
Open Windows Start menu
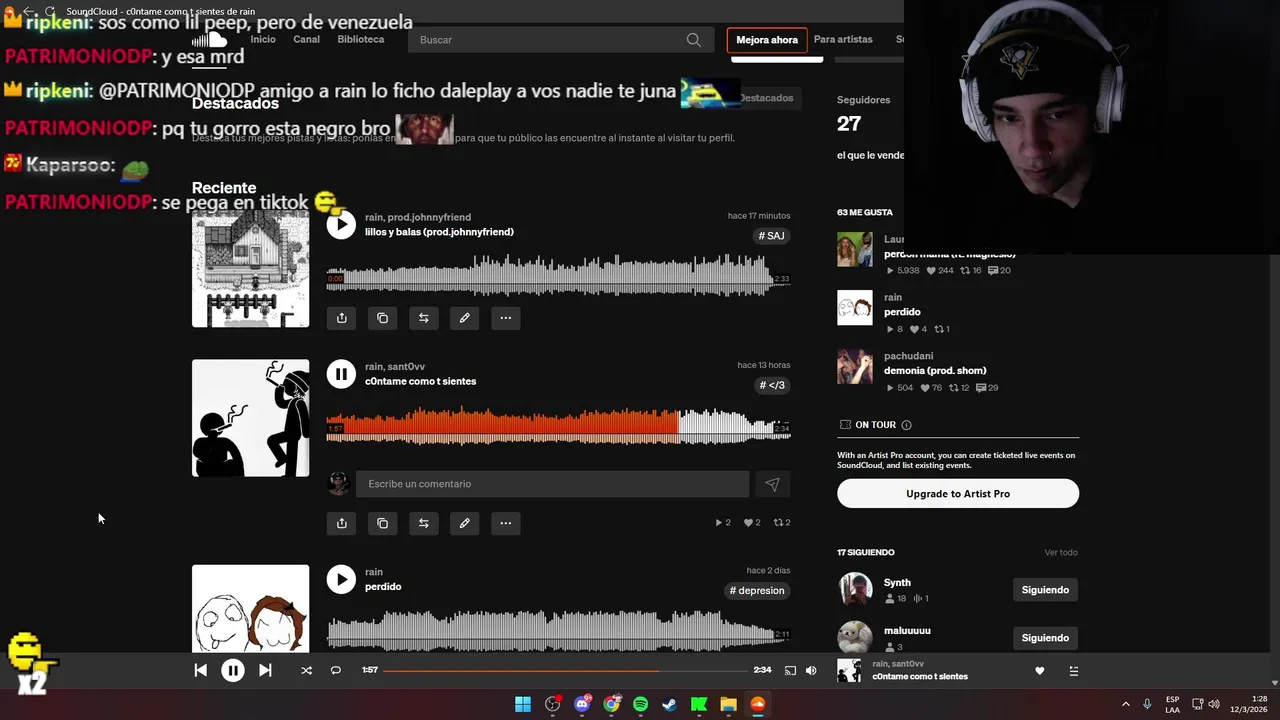[x=523, y=704]
